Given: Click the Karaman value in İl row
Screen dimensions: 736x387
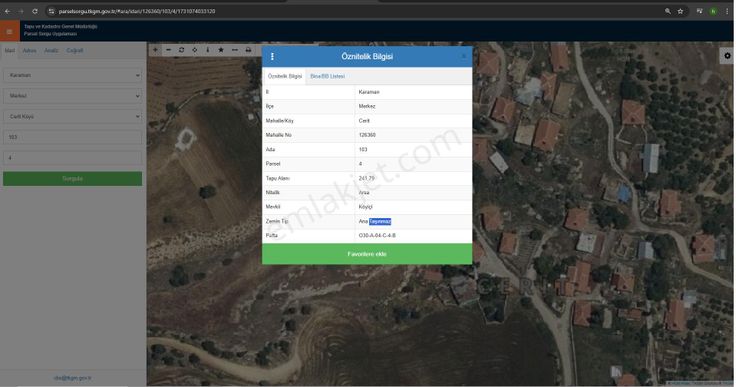Looking at the screenshot, I should tap(369, 92).
